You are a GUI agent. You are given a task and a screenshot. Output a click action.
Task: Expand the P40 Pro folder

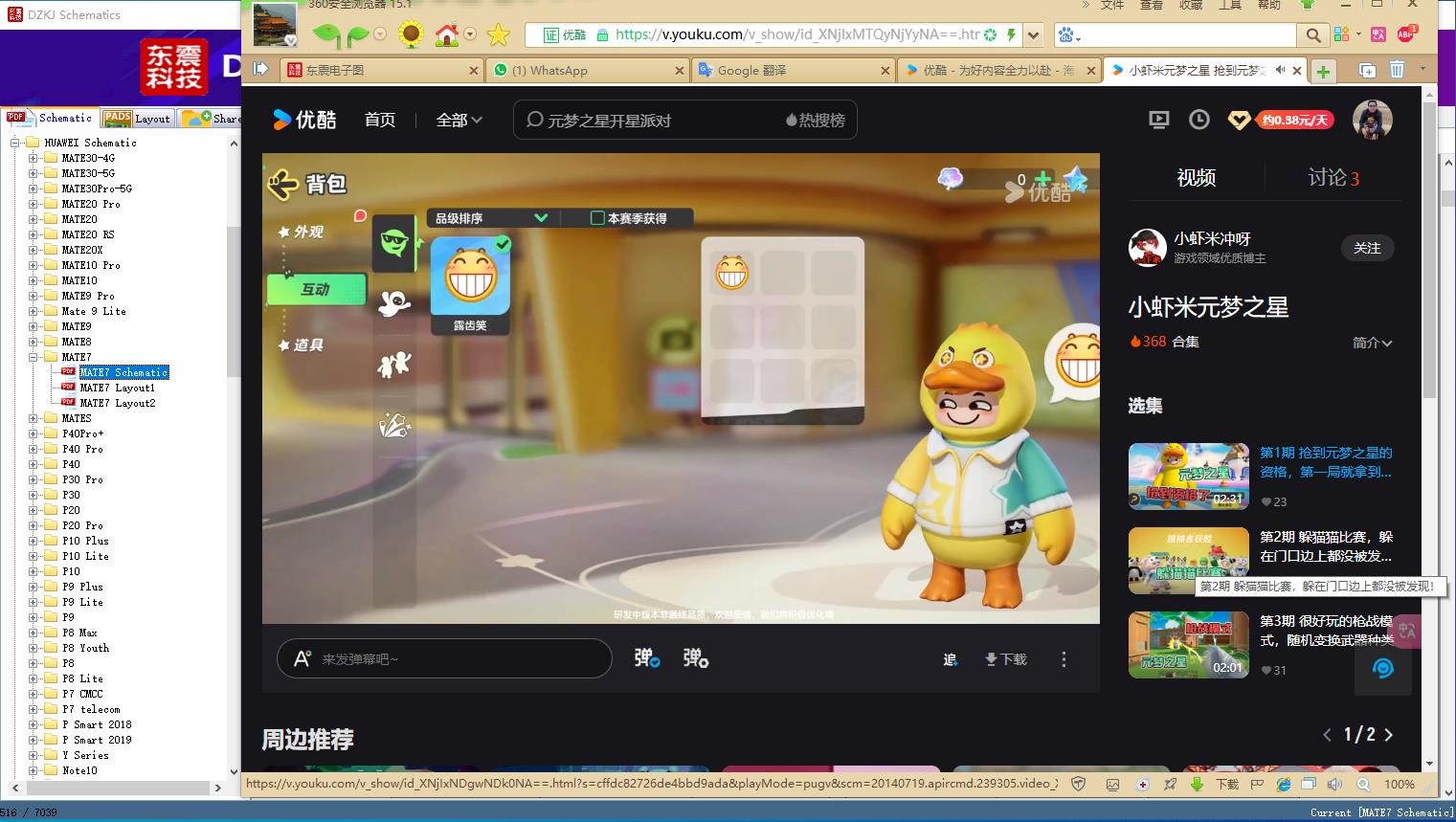point(34,449)
